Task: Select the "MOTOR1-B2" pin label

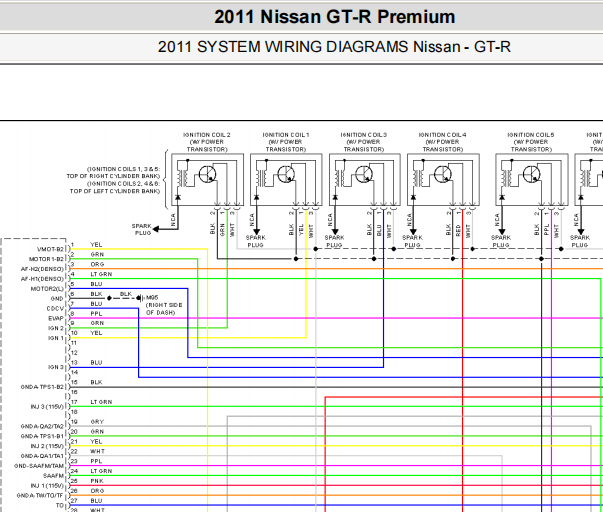Action: click(46, 259)
